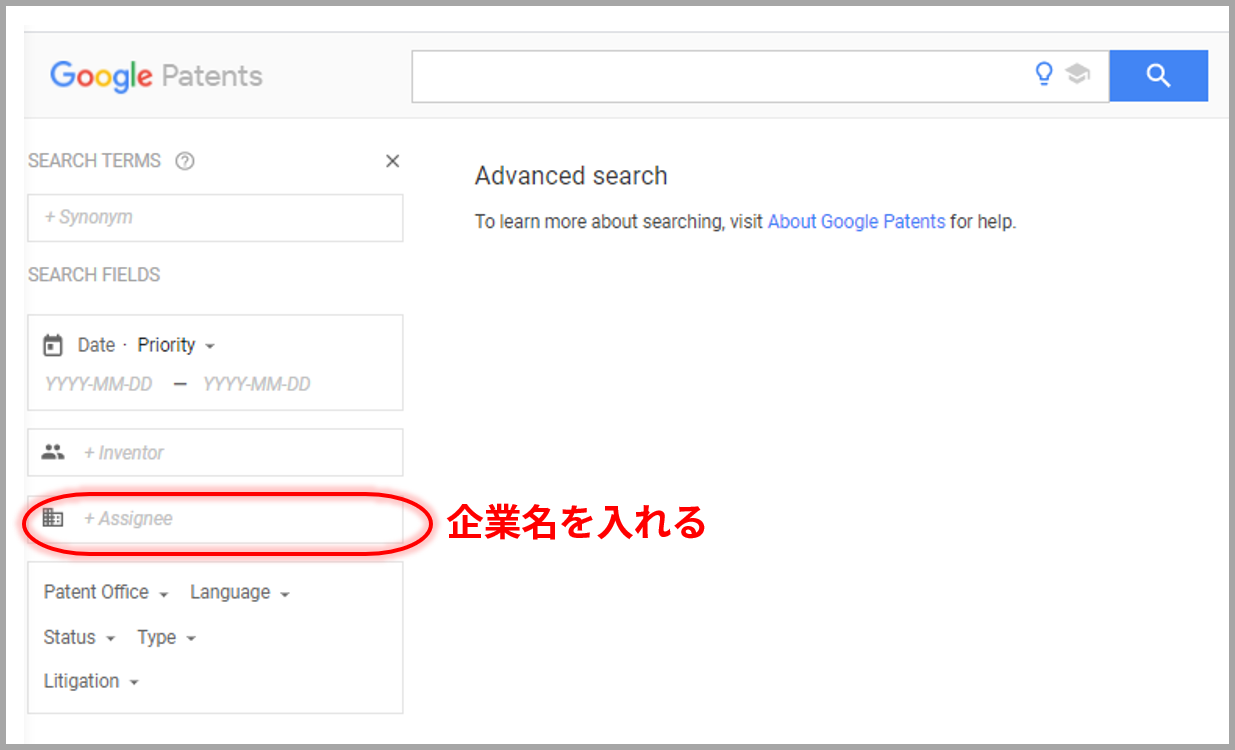Expand the Language dropdown

pyautogui.click(x=240, y=592)
